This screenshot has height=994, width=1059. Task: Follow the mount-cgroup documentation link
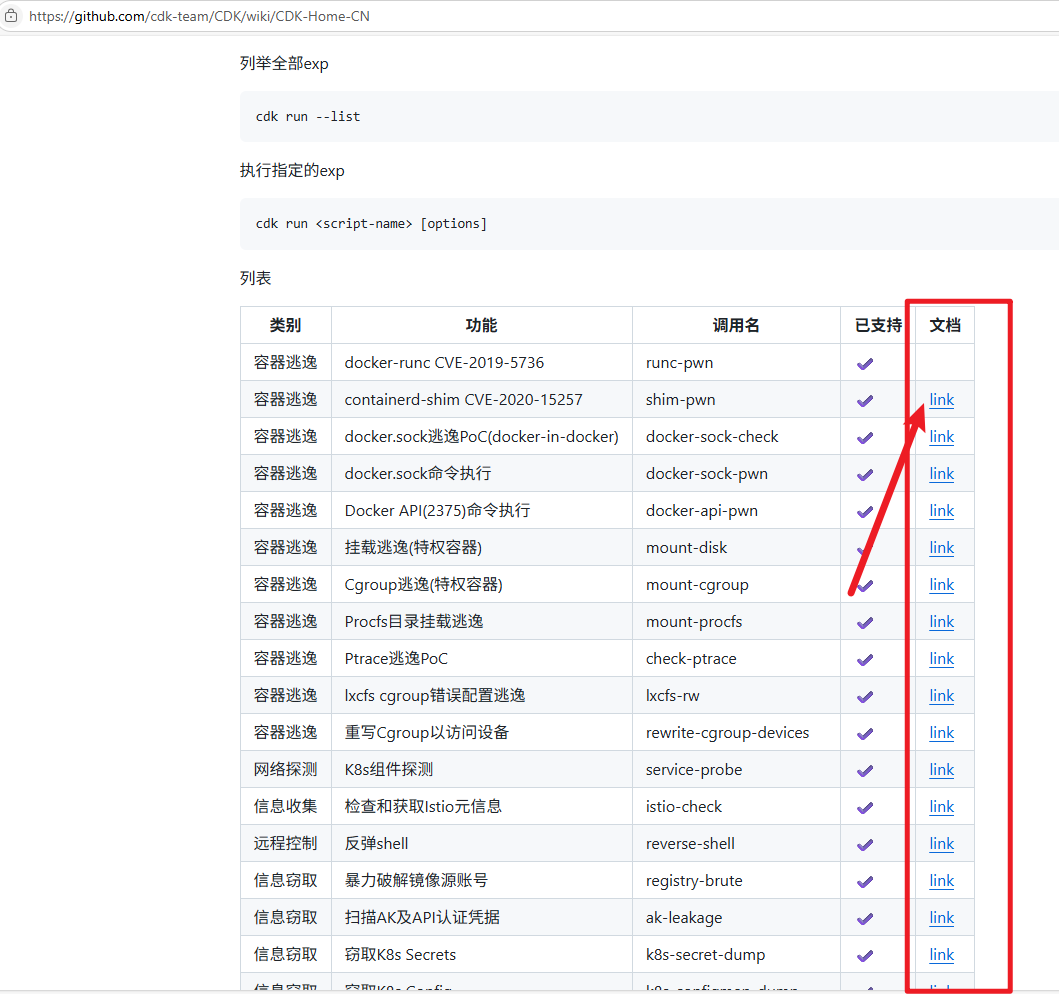[941, 585]
